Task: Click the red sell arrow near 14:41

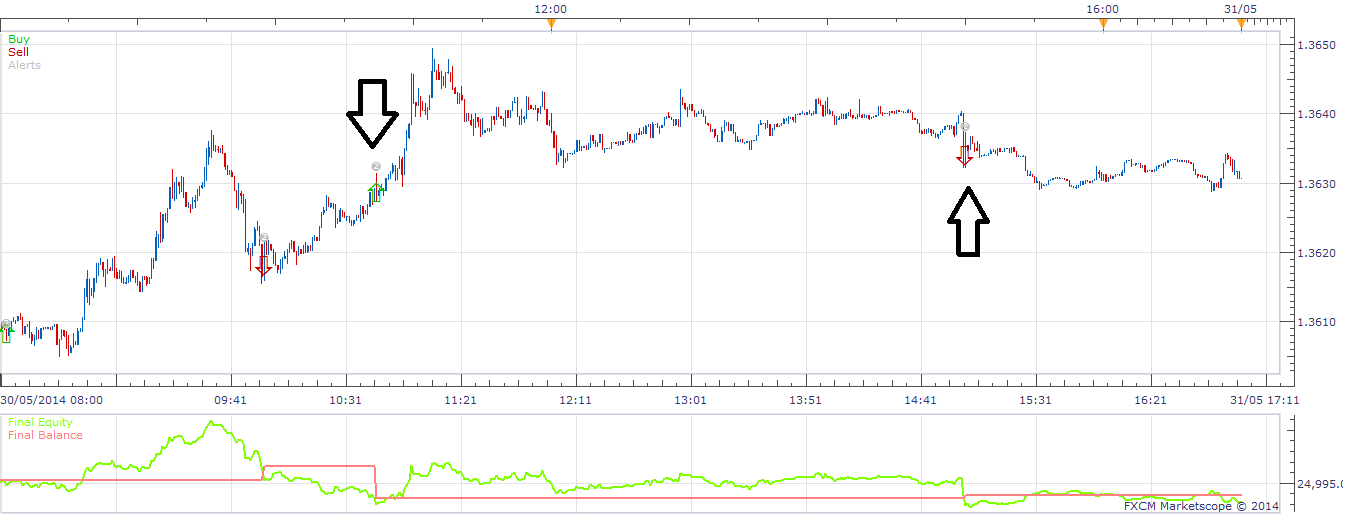Action: pyautogui.click(x=965, y=154)
